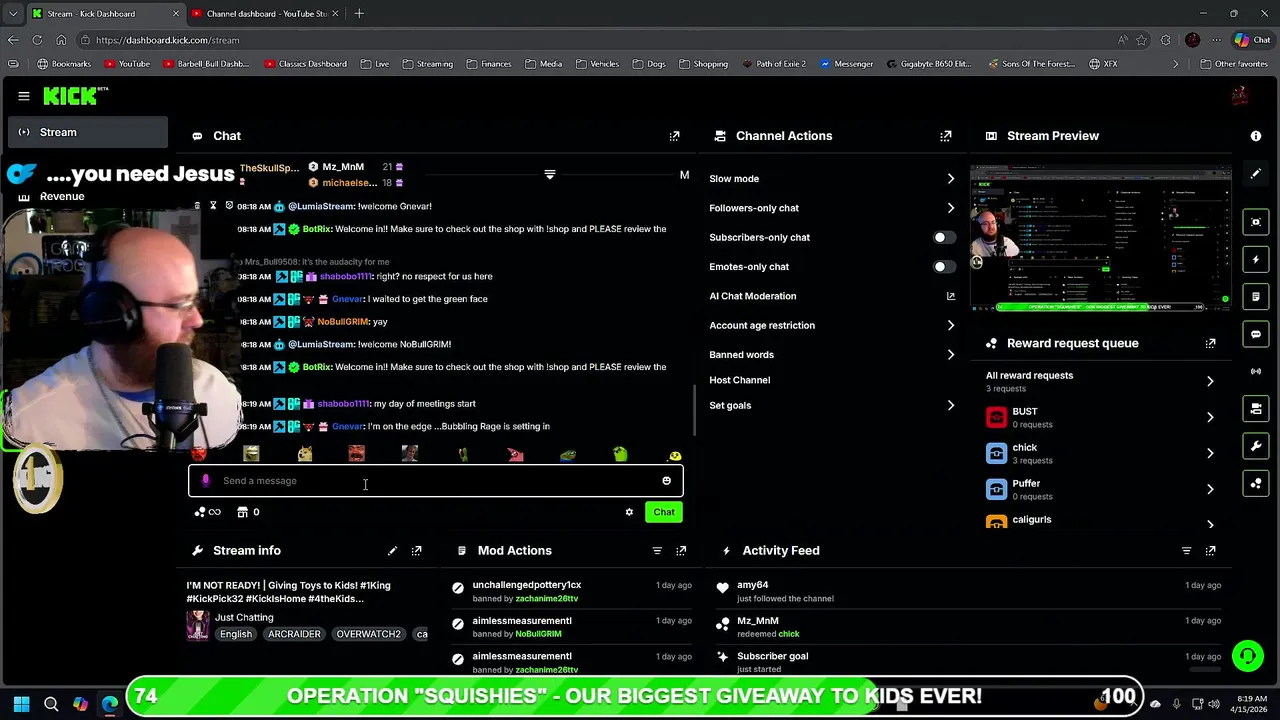Image resolution: width=1280 pixels, height=720 pixels.
Task: Reload the page in browser toolbar
Action: 37,40
